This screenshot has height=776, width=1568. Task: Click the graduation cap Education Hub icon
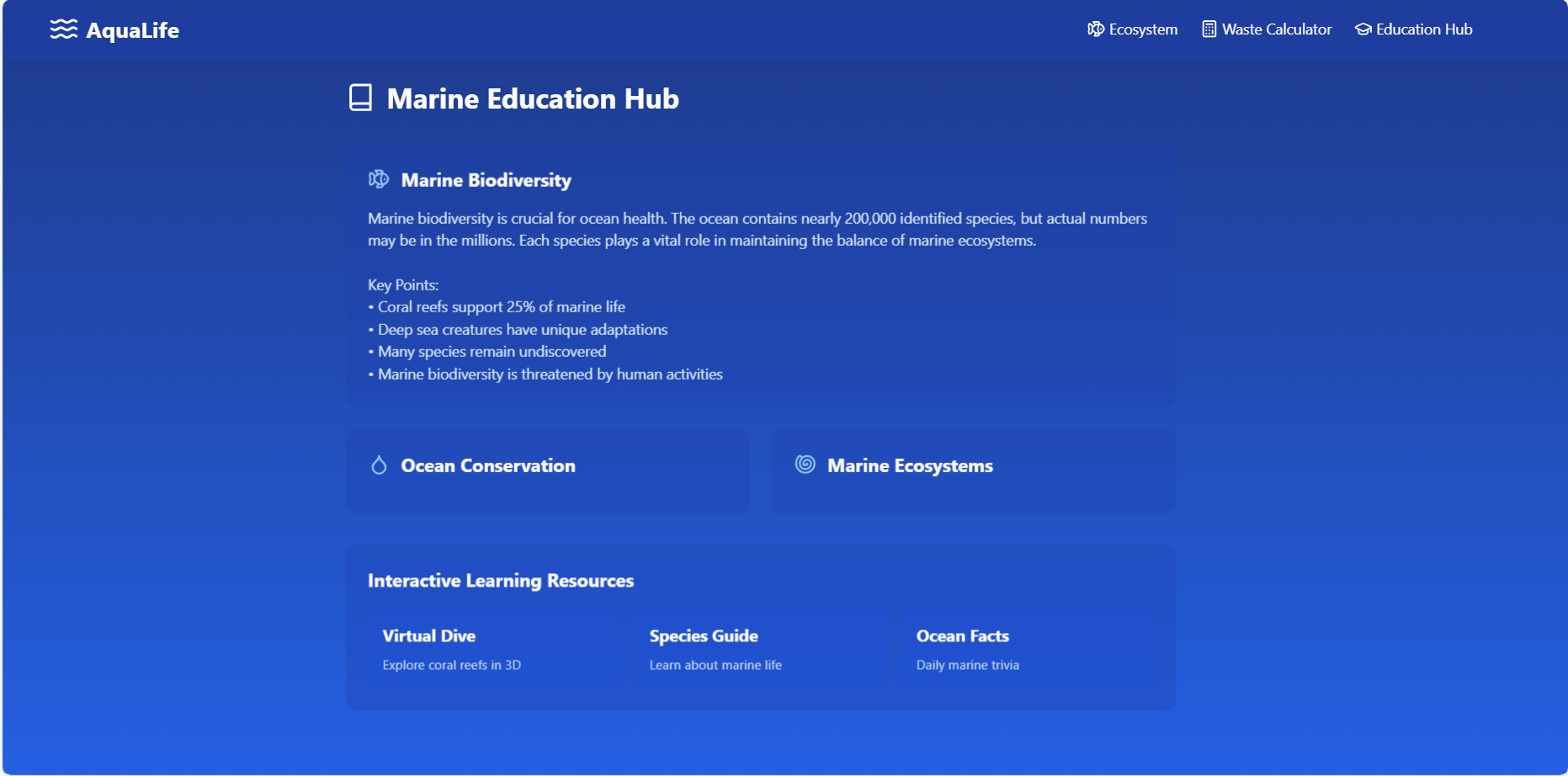1362,28
